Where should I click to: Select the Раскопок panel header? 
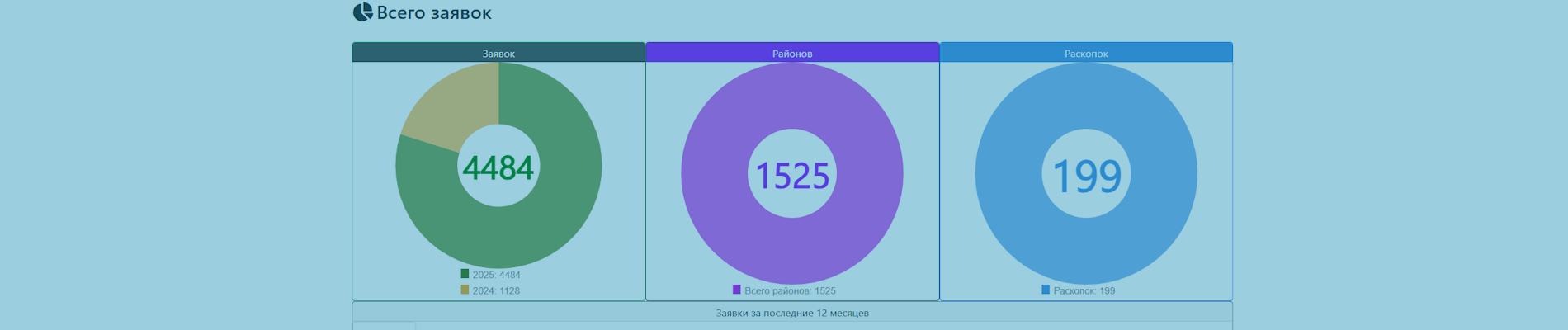[1086, 54]
